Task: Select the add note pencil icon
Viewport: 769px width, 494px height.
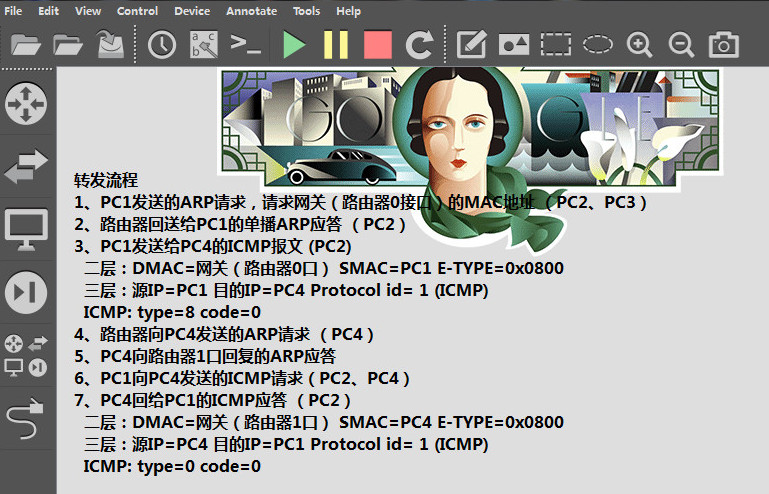Action: point(472,45)
